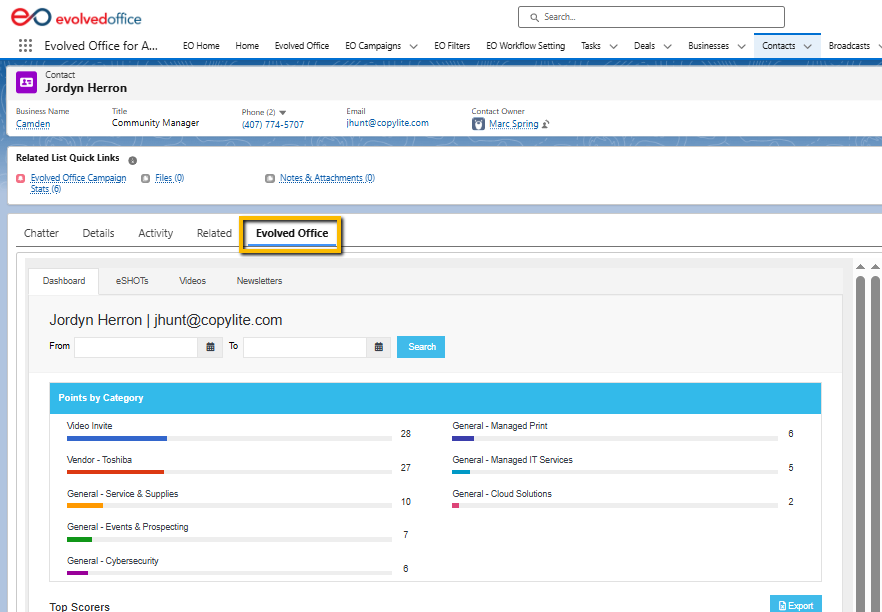Open the Newsletters sub-tab
The height and width of the screenshot is (612, 882).
[259, 281]
